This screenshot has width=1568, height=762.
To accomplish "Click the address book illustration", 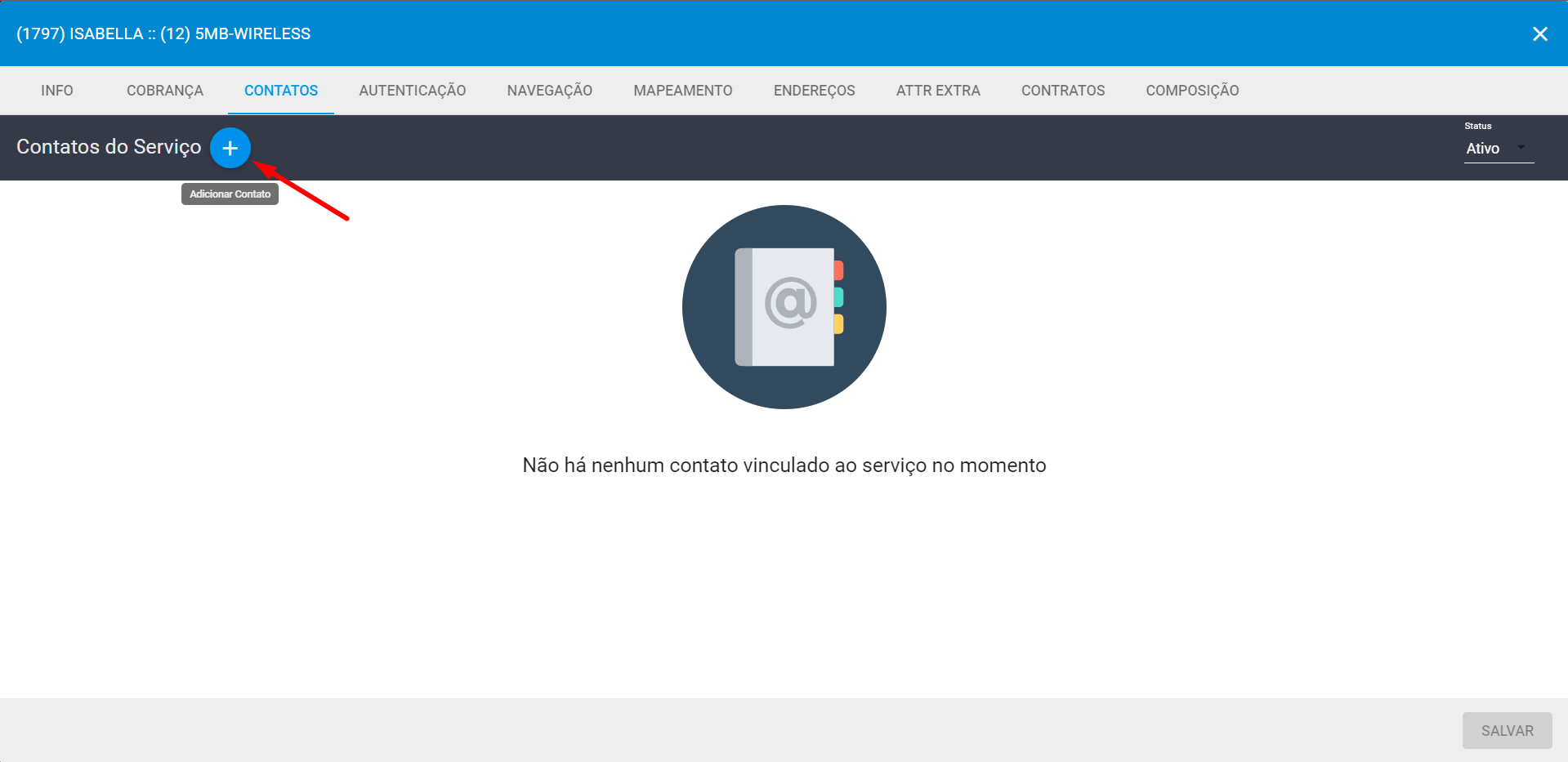I will click(x=784, y=307).
